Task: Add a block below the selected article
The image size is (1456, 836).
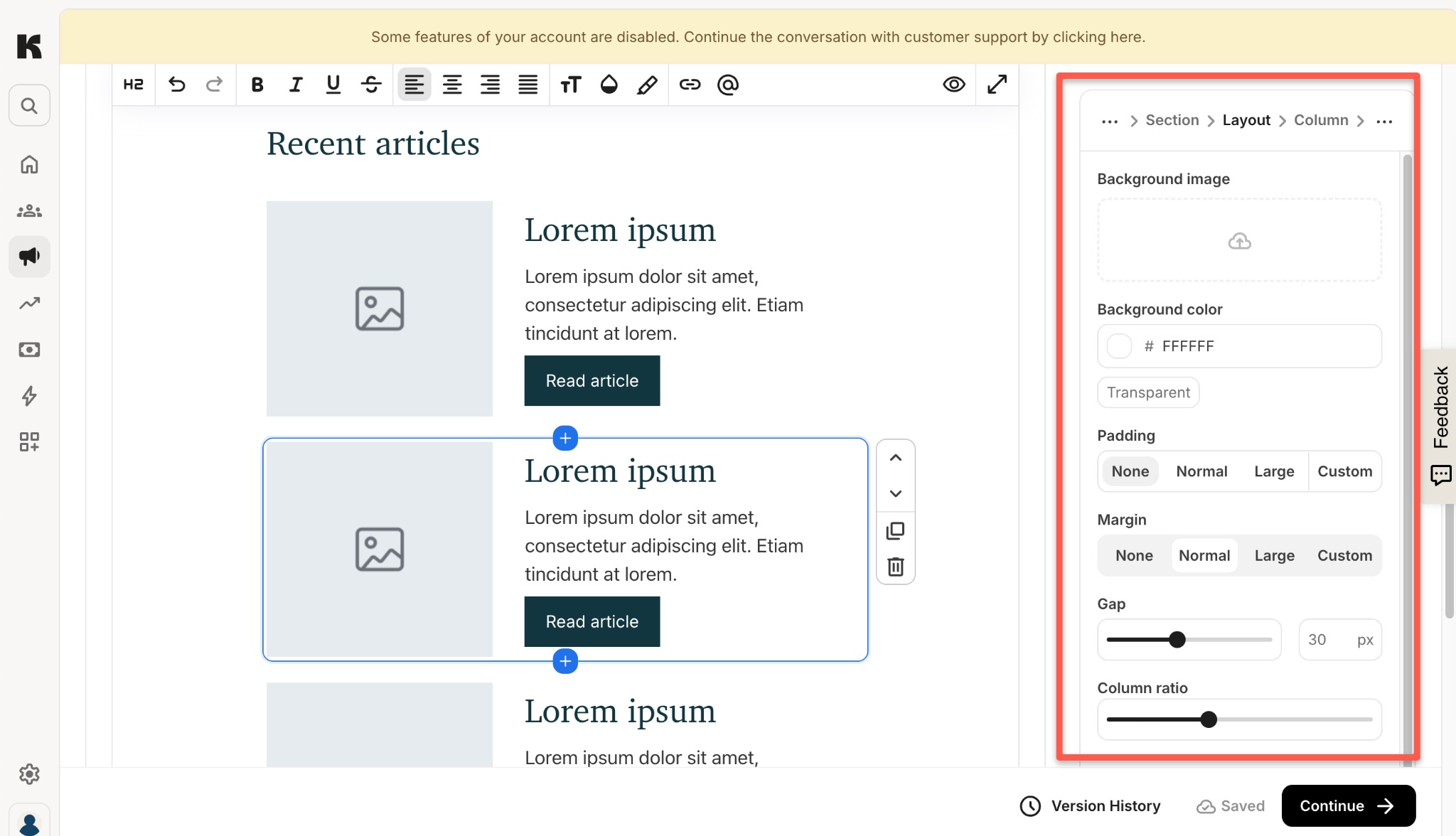Action: point(565,662)
